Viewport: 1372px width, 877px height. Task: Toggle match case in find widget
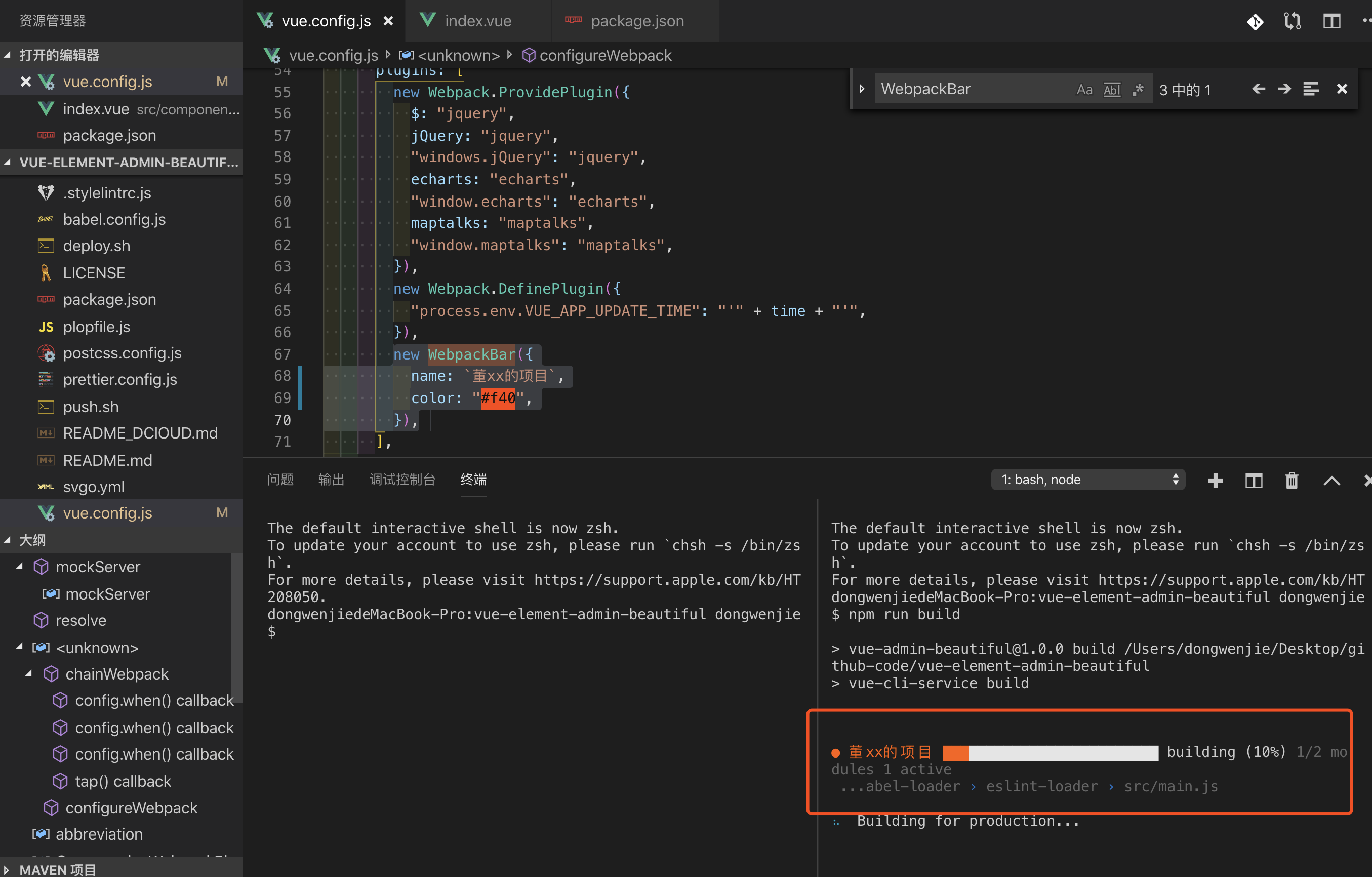pyautogui.click(x=1084, y=90)
